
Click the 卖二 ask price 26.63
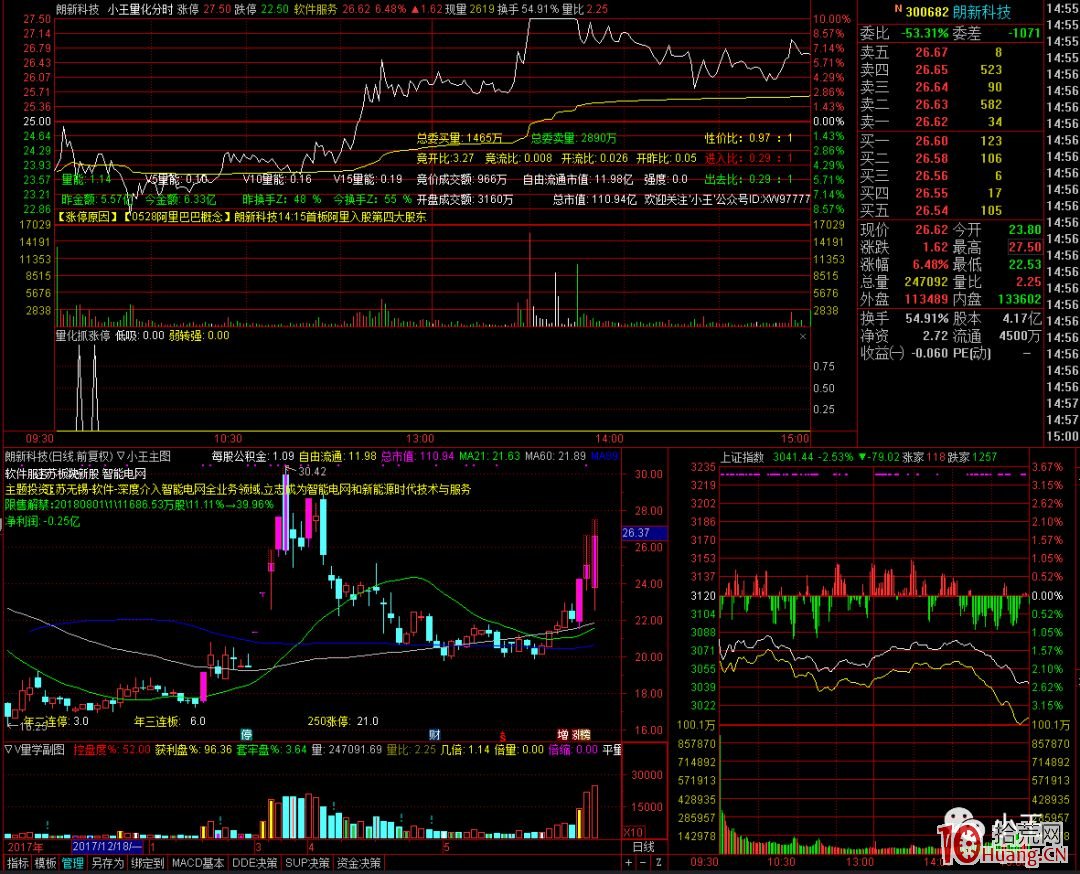coord(931,105)
